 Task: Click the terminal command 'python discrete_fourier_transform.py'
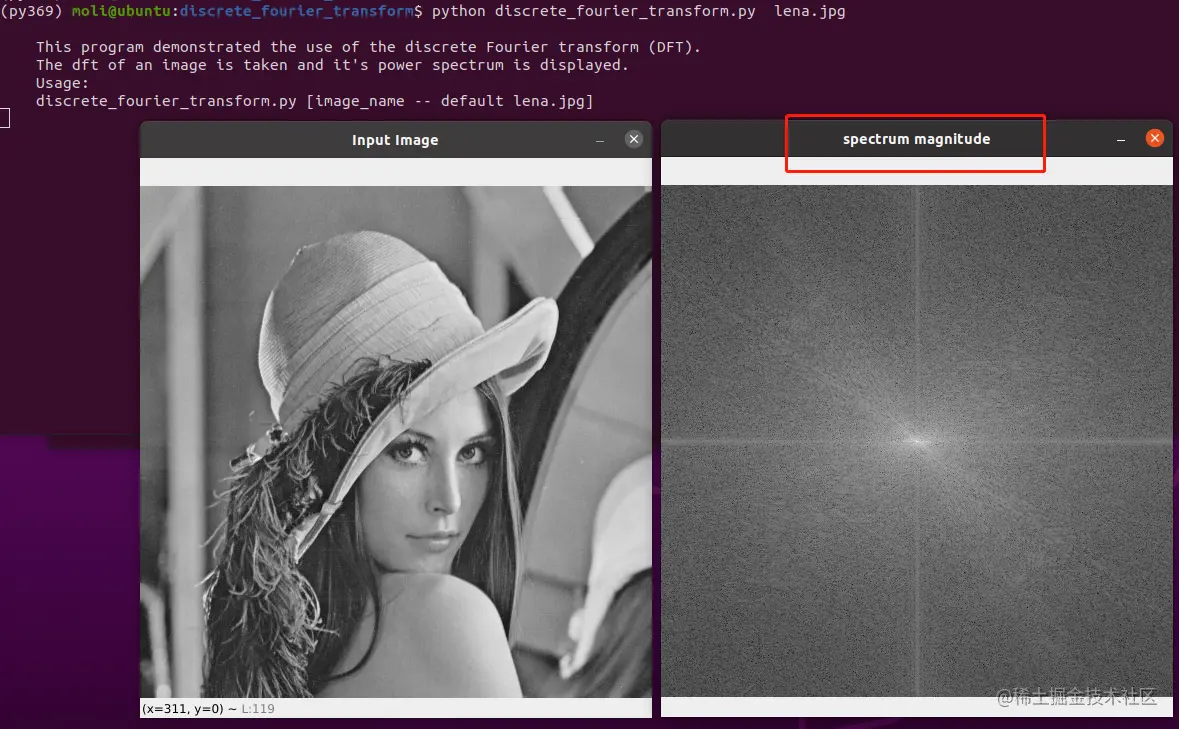pyautogui.click(x=593, y=11)
